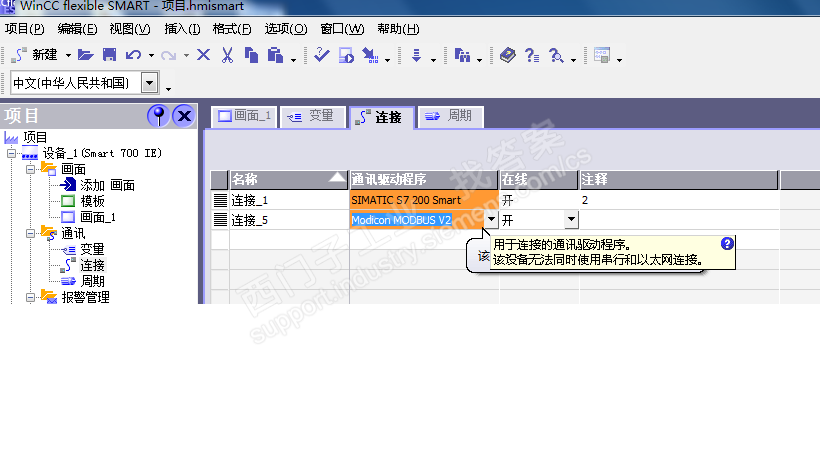Viewport: 820px width, 460px height.
Task: Click the 注释 column header
Action: coord(679,179)
